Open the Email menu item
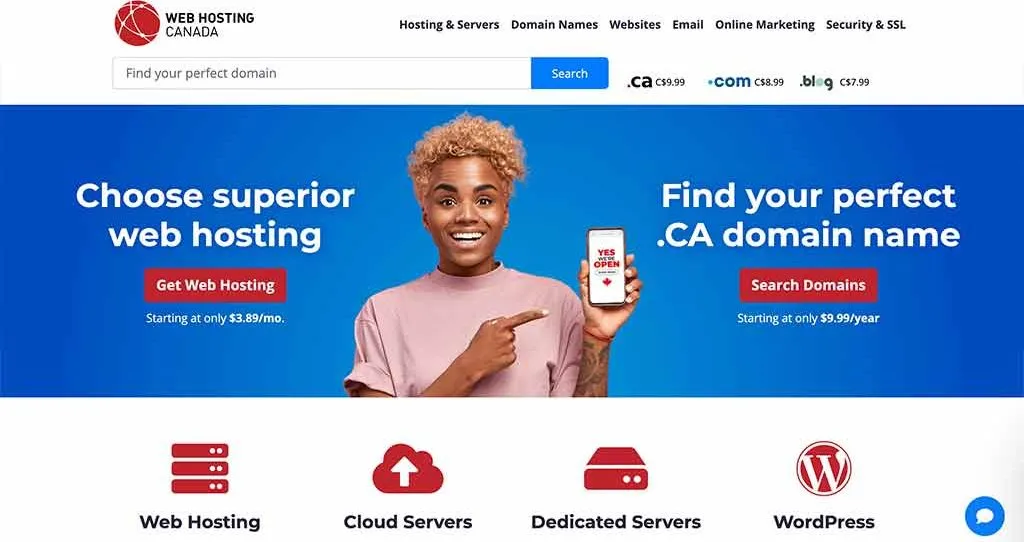The width and height of the screenshot is (1024, 542). coord(688,25)
